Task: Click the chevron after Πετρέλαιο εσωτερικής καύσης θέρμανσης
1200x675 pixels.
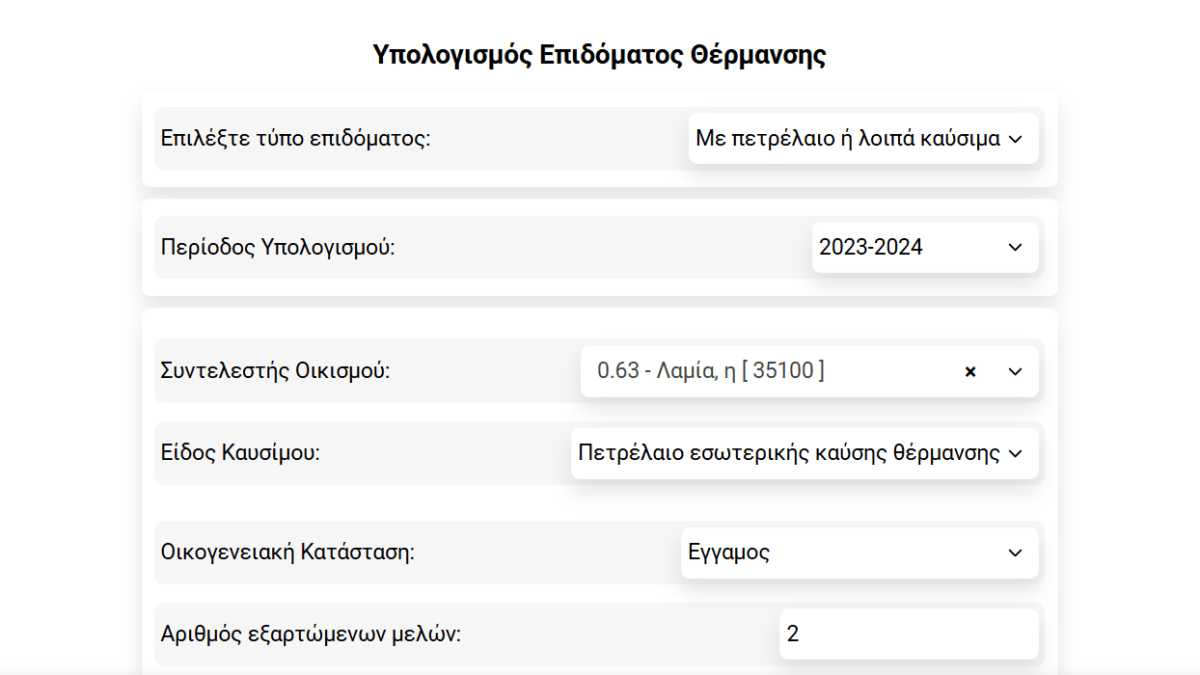Action: click(1016, 454)
